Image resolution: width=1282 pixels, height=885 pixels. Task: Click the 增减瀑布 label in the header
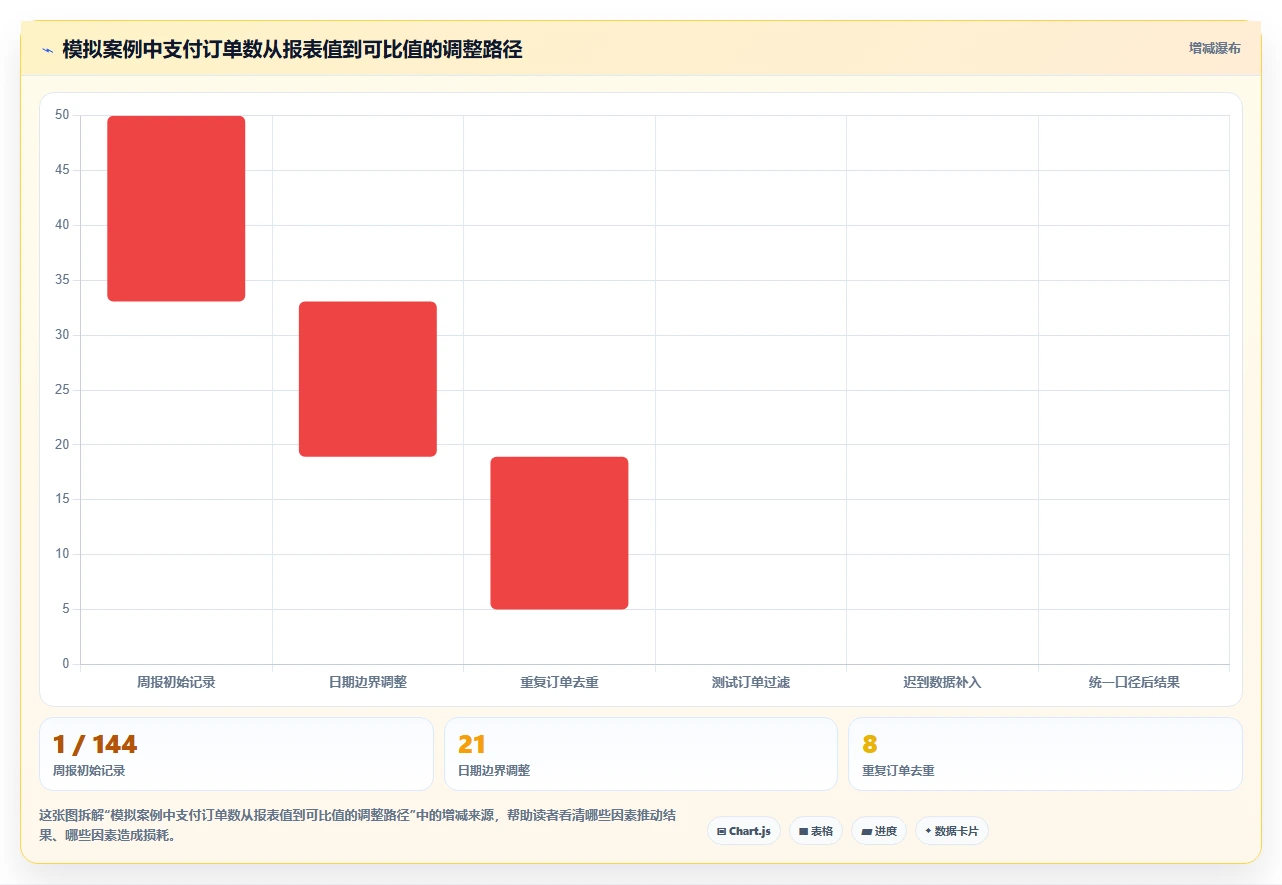point(1214,48)
